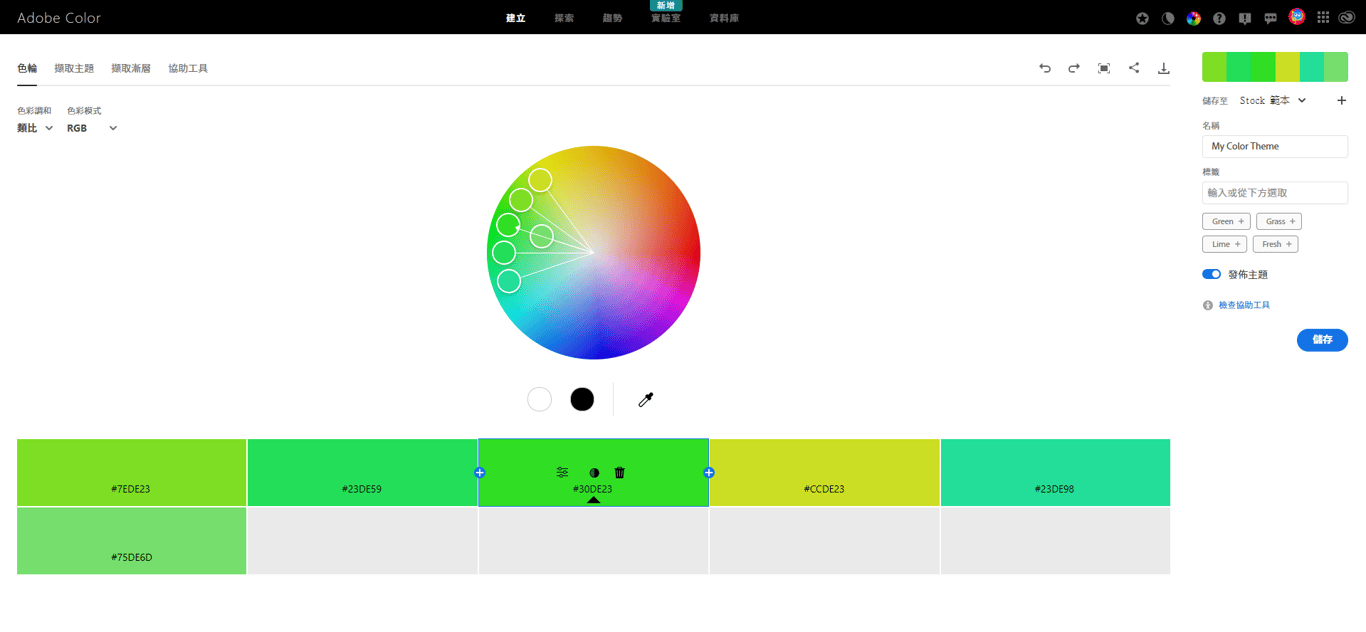Open help with the question mark icon
The image size is (1366, 632).
click(1219, 18)
